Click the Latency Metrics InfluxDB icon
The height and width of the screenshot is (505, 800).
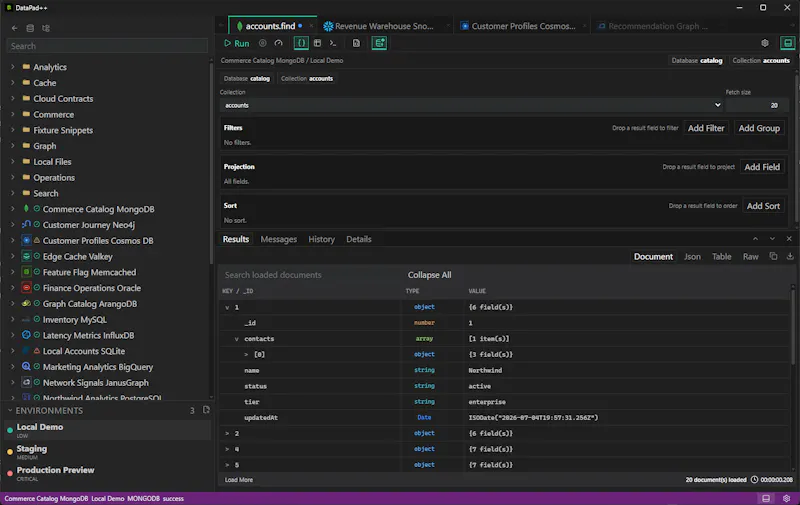coord(27,335)
